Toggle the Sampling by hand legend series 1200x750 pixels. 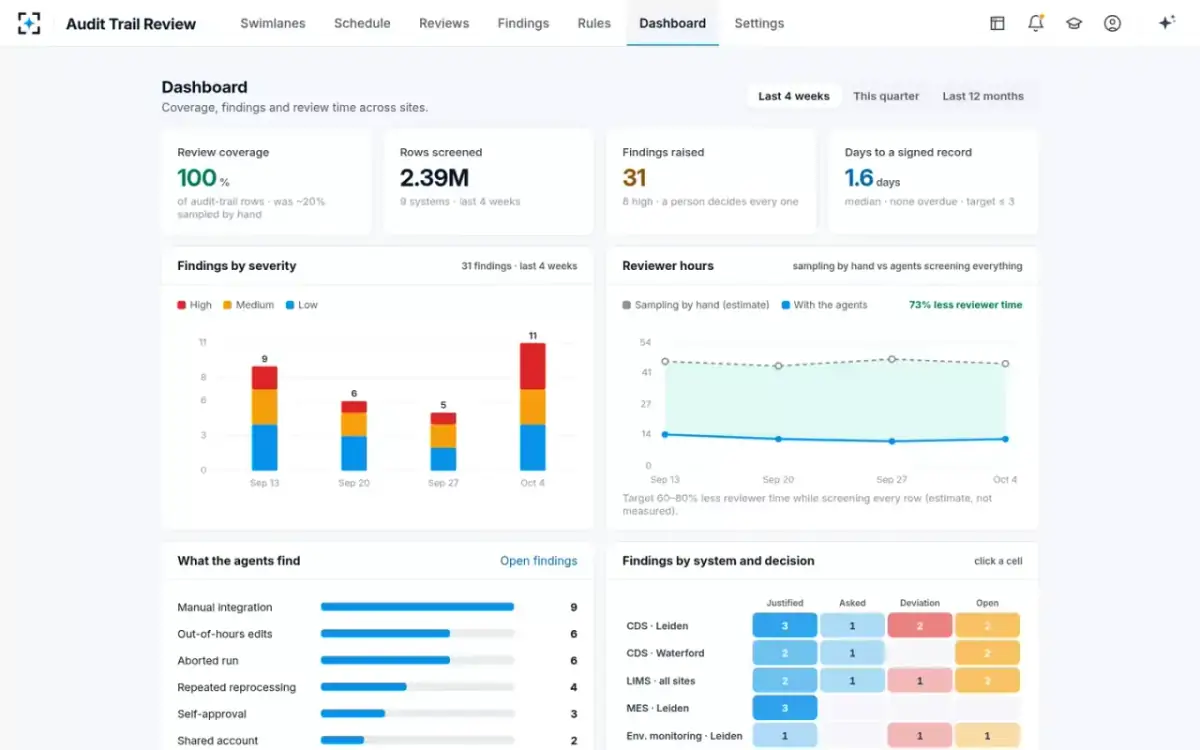[x=696, y=305]
